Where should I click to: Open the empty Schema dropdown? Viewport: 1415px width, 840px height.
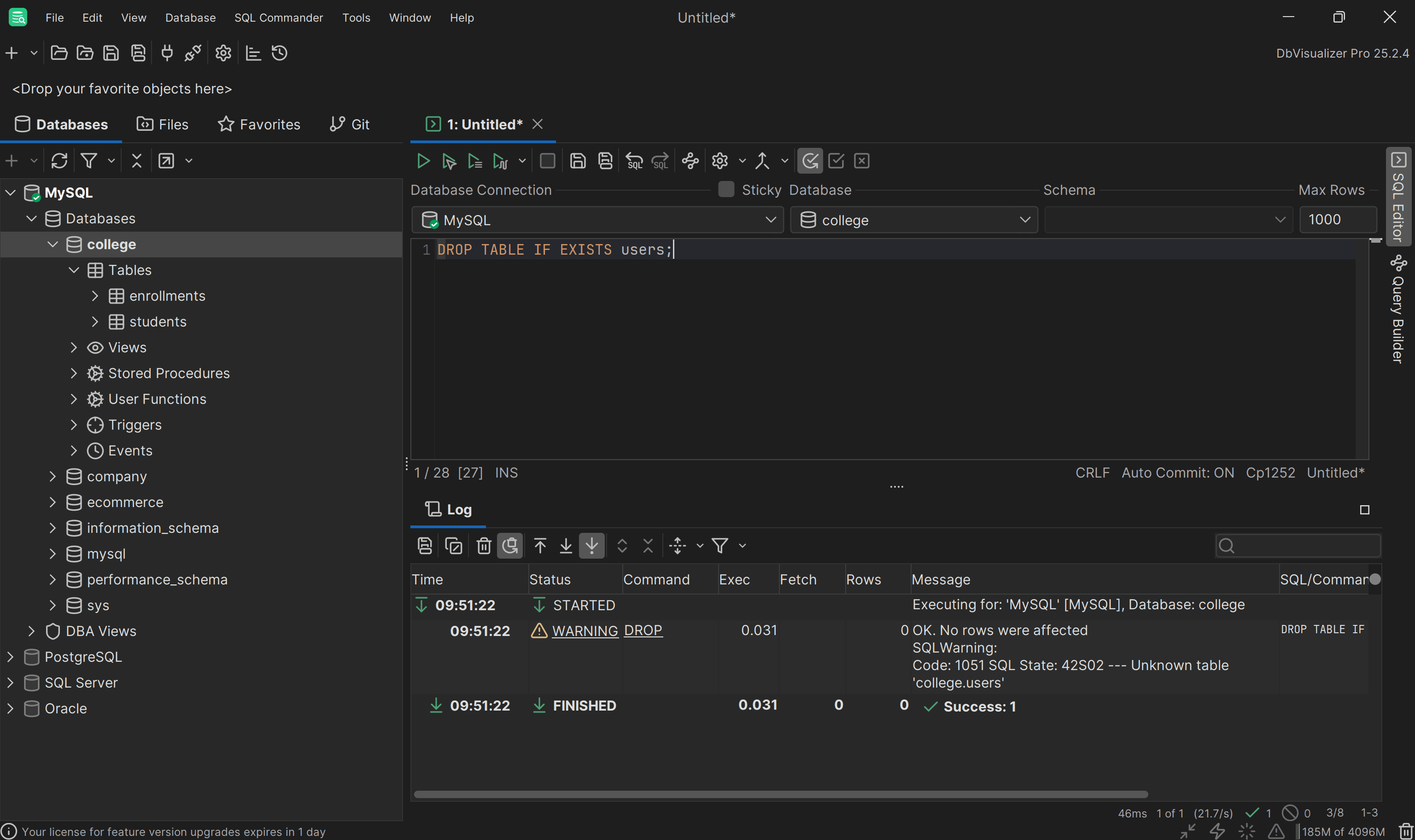tap(1168, 220)
